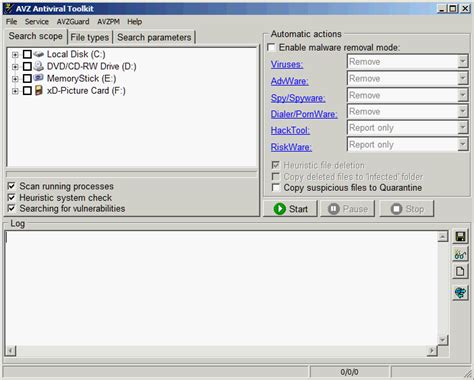The height and width of the screenshot is (380, 474).
Task: Click the DVD/CD-RW Drive (D:) disc icon
Action: point(39,66)
